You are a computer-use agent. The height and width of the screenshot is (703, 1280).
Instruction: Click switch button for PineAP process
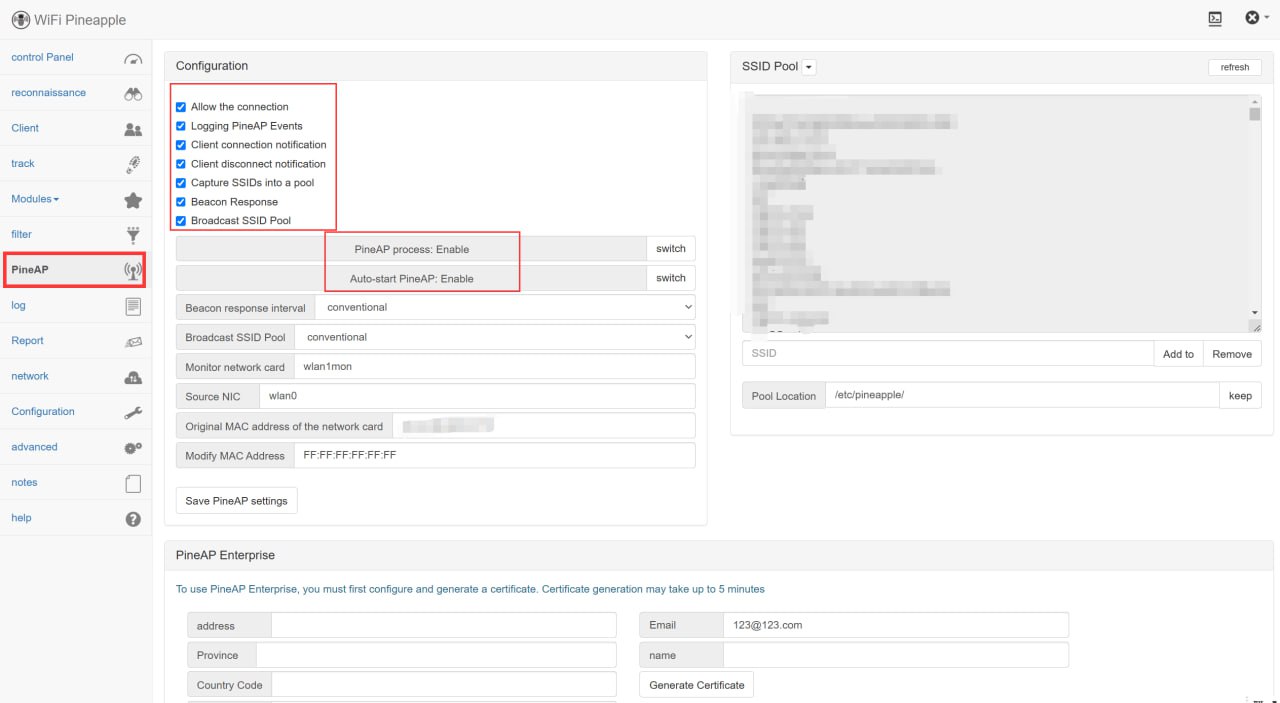coord(671,249)
